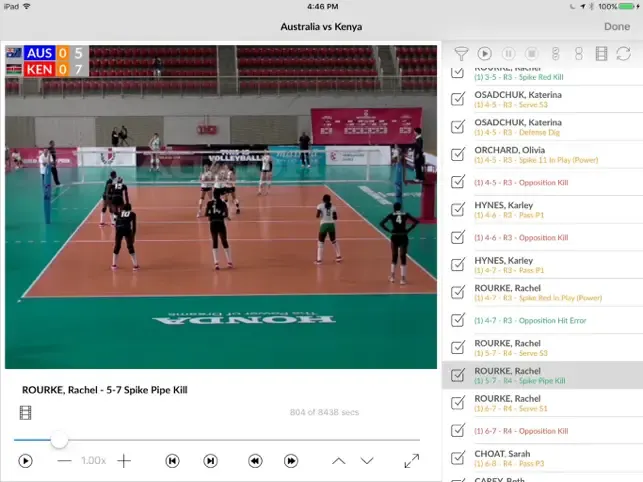Select the 4-5 Opposition Kill row
Viewport: 643px width, 482px height.
pyautogui.click(x=543, y=182)
